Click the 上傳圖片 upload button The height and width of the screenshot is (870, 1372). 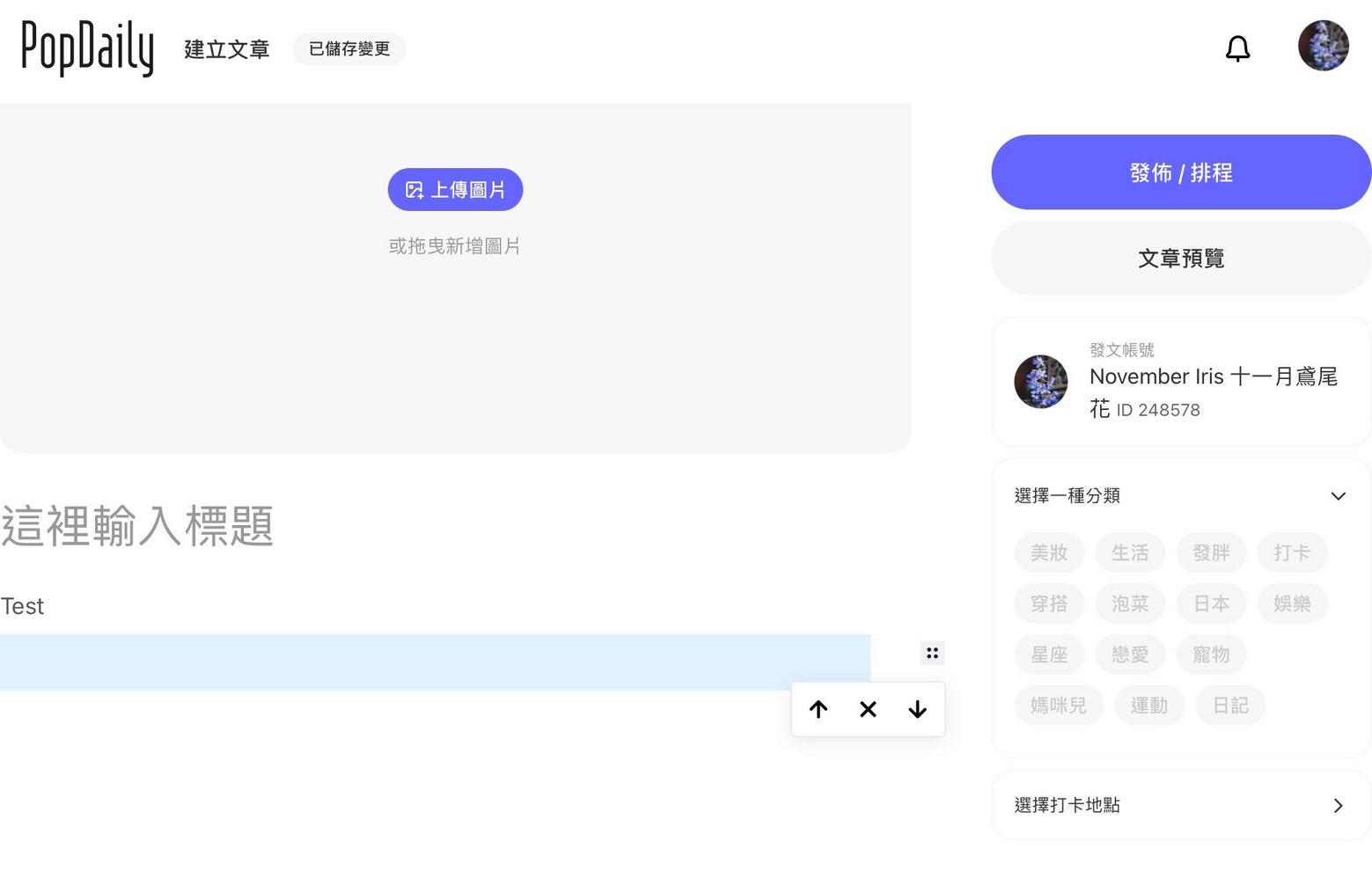(x=455, y=189)
